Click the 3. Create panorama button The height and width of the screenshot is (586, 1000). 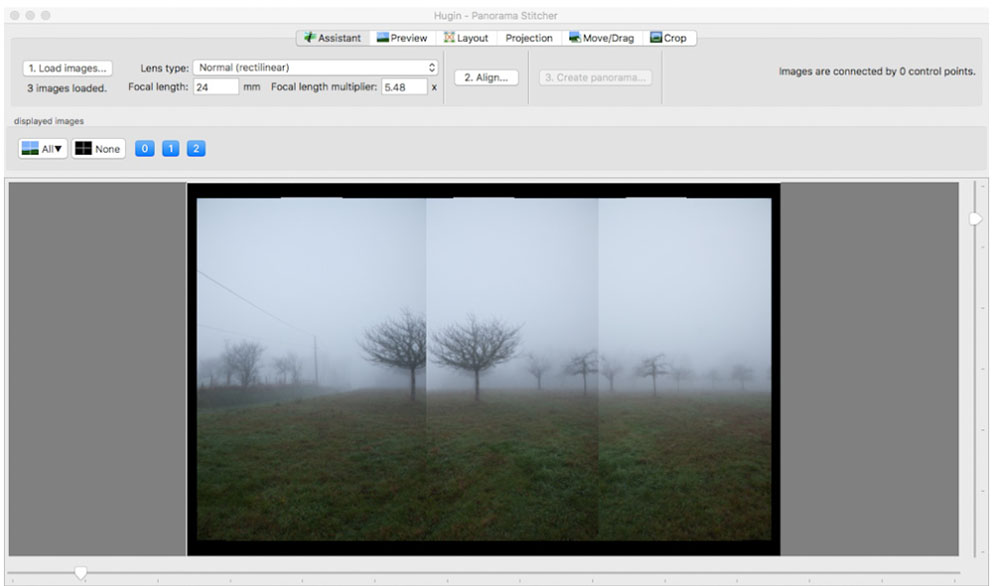(x=595, y=77)
